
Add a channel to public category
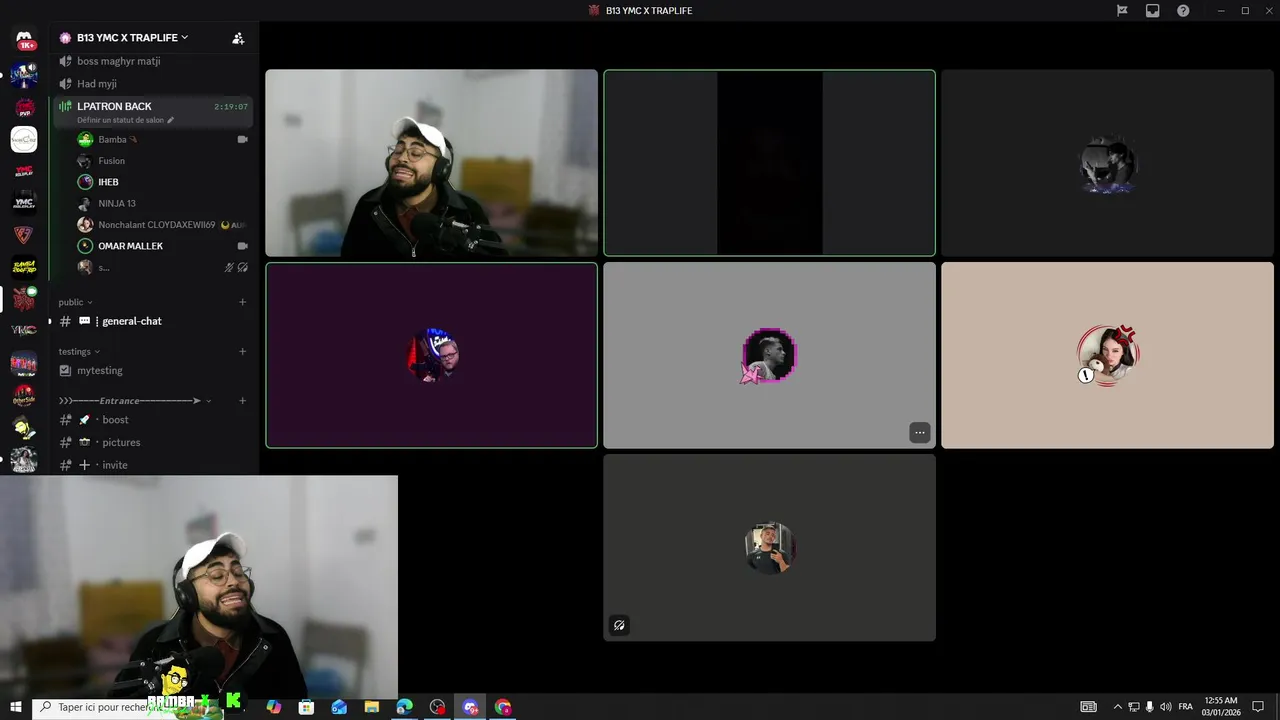point(242,302)
